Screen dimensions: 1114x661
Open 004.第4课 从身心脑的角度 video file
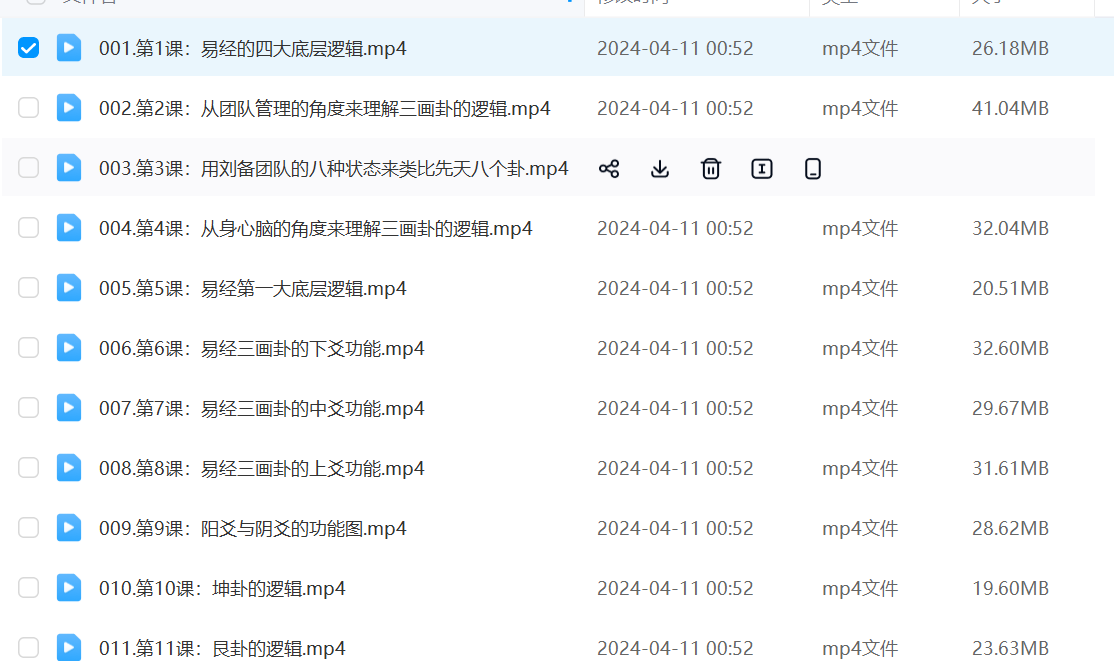tap(315, 228)
